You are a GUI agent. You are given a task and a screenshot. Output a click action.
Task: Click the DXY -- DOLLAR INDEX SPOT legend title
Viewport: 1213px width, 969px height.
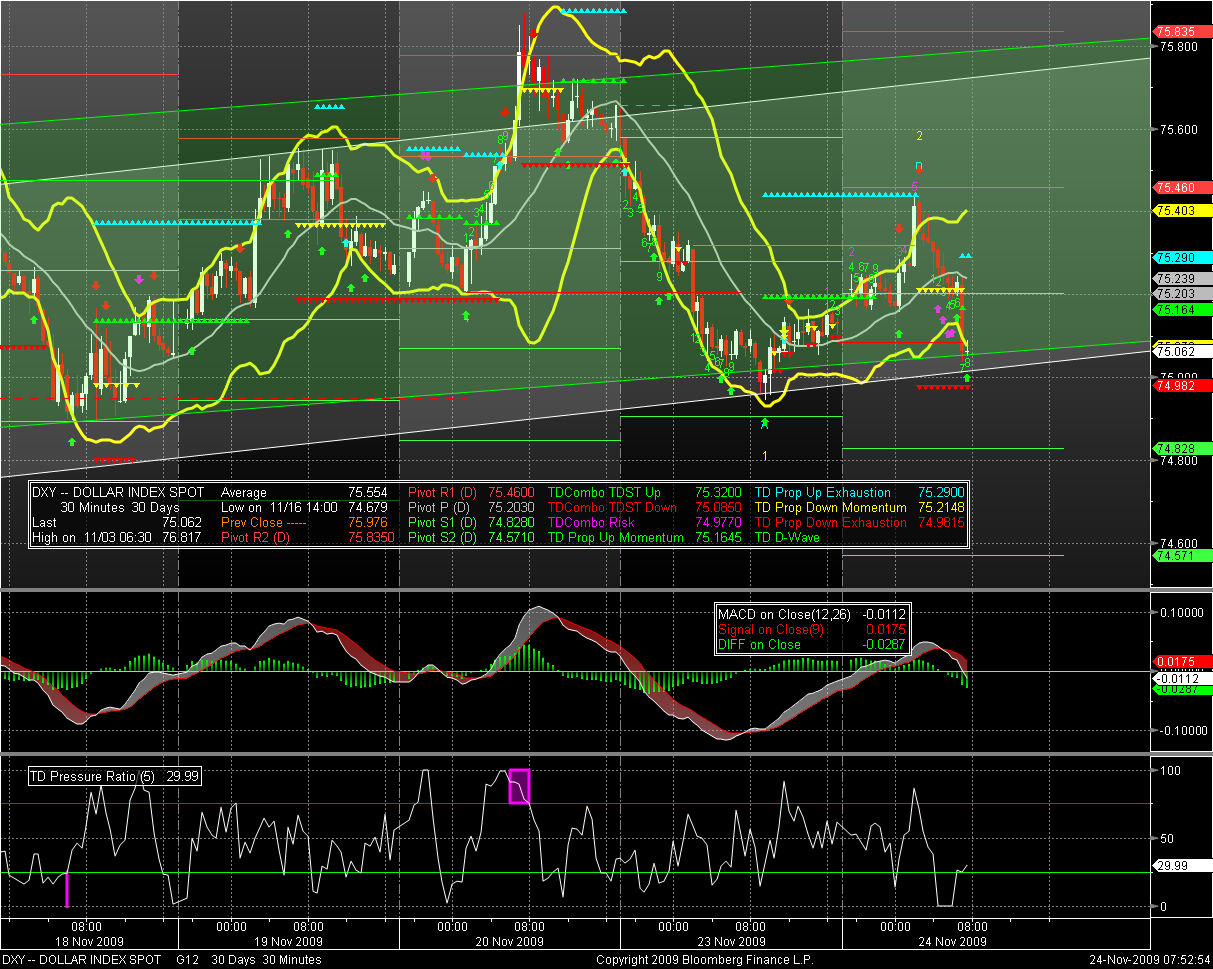click(118, 493)
